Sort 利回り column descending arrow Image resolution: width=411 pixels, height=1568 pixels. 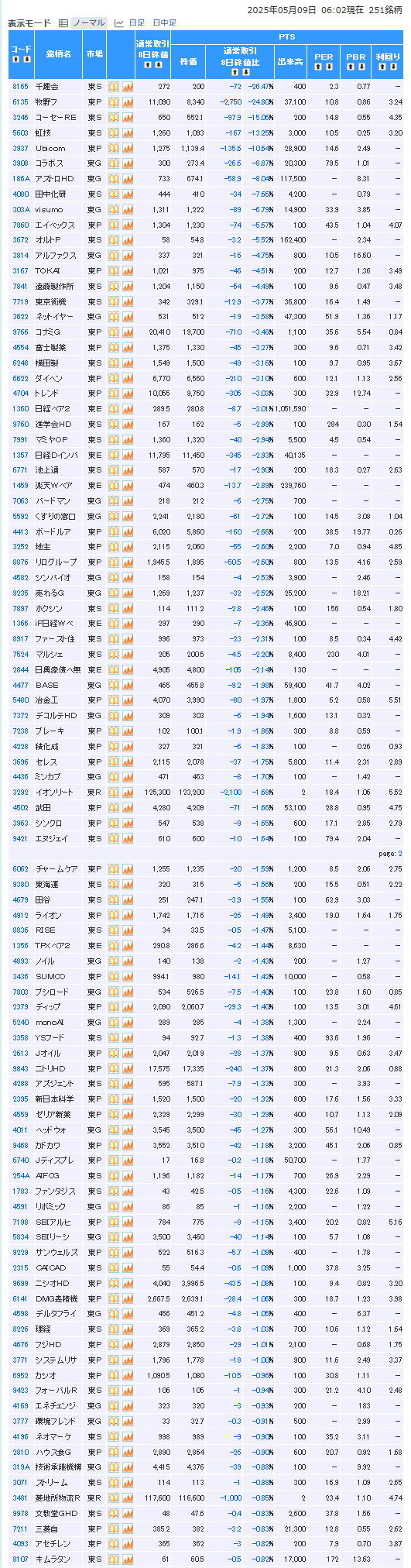[392, 67]
